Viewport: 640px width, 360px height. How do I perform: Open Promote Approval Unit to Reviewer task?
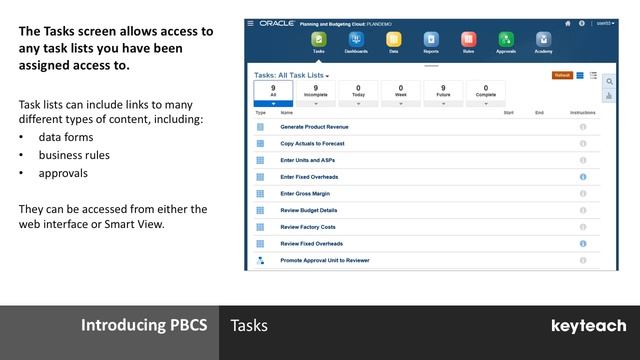pyautogui.click(x=324, y=260)
